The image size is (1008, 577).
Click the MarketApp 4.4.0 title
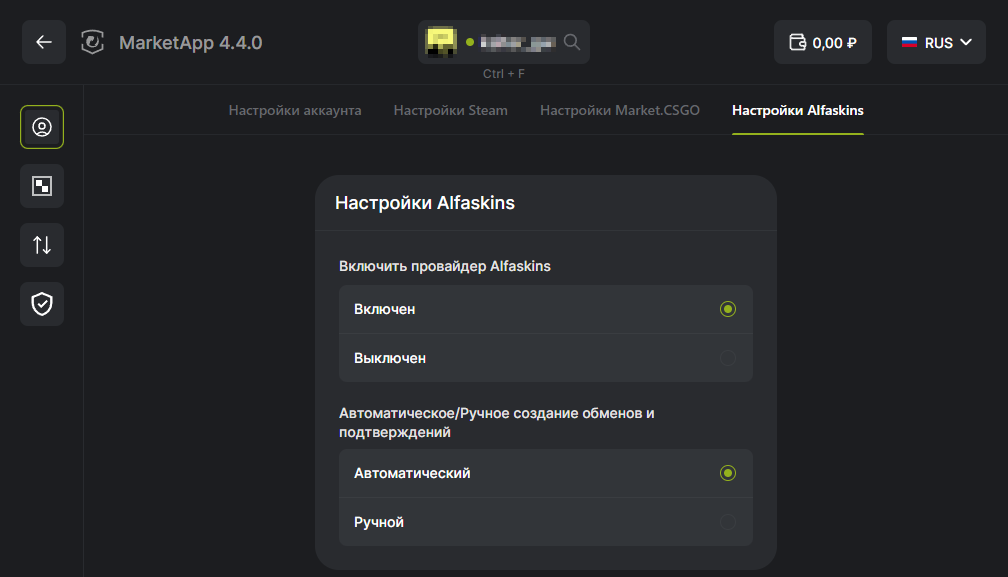coord(191,42)
